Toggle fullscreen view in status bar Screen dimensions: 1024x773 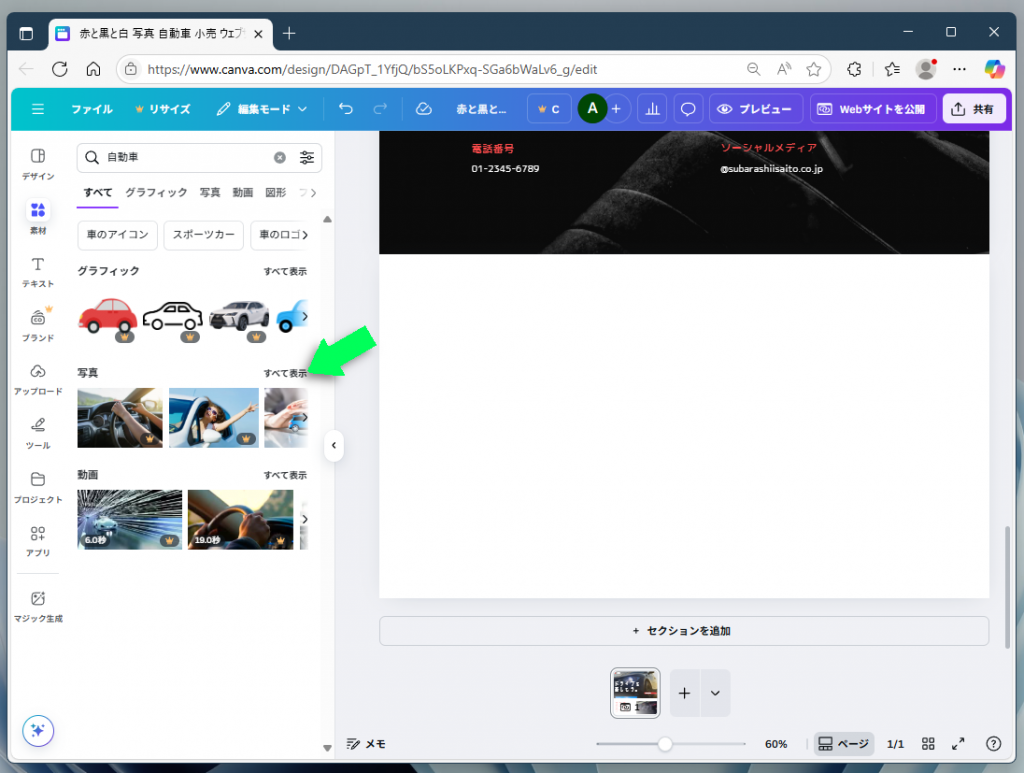[958, 743]
